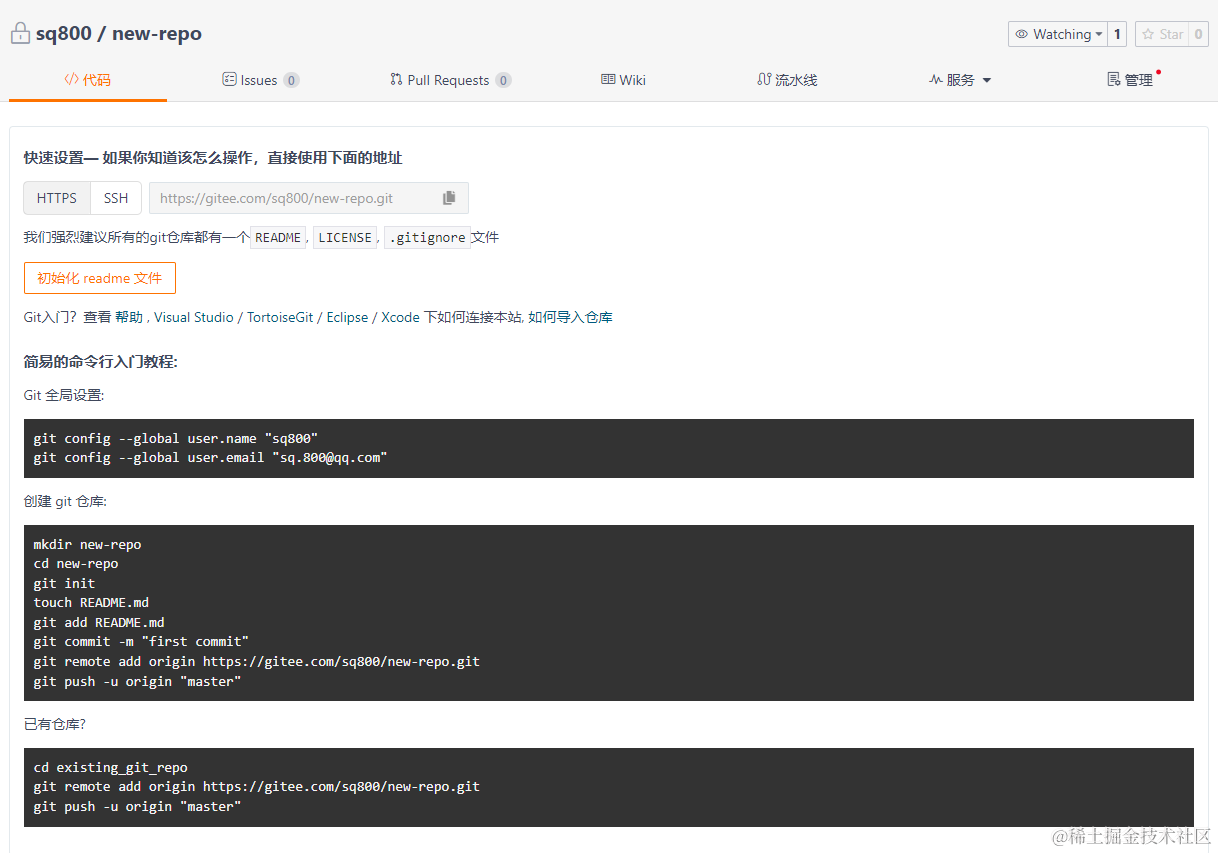
Task: Click the mkdir new-repo line
Action: pyautogui.click(x=87, y=545)
